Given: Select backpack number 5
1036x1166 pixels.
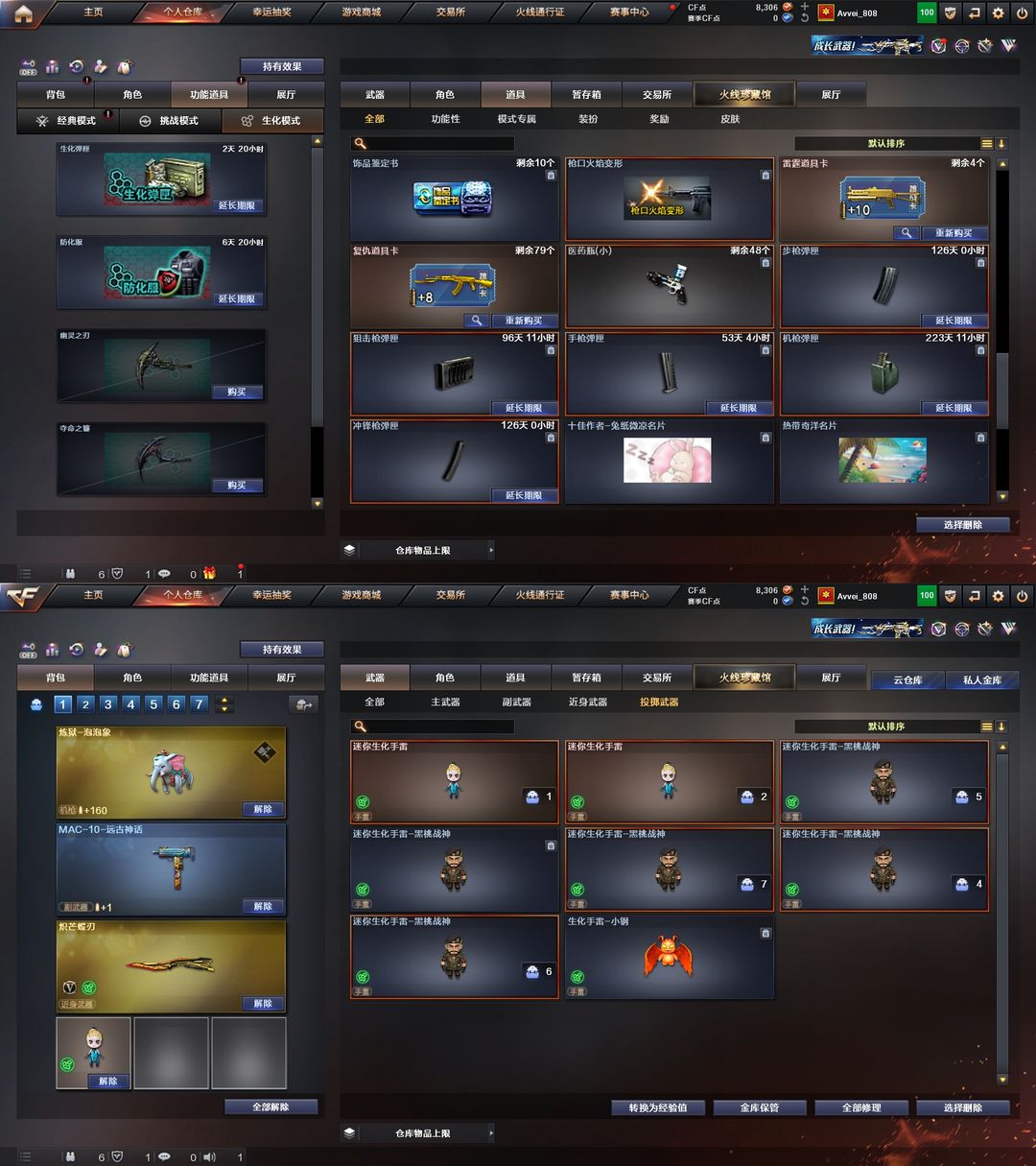Looking at the screenshot, I should [153, 704].
